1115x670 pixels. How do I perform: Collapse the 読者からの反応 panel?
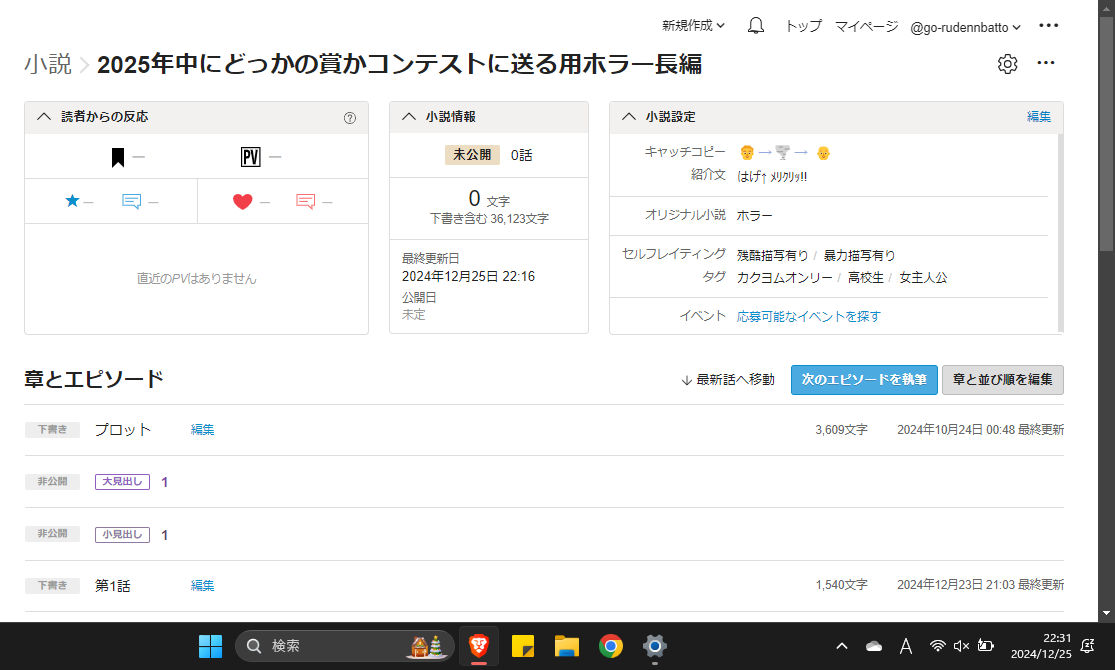[44, 117]
